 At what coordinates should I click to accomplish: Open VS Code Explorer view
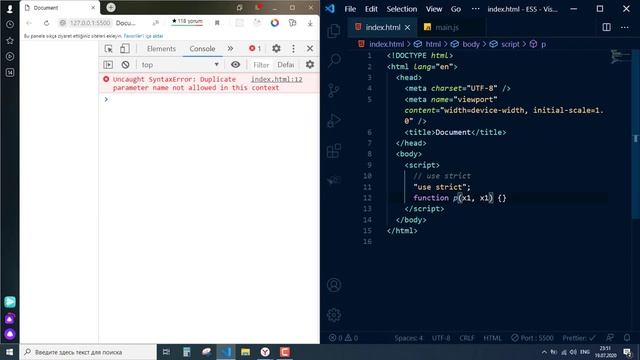coord(334,31)
